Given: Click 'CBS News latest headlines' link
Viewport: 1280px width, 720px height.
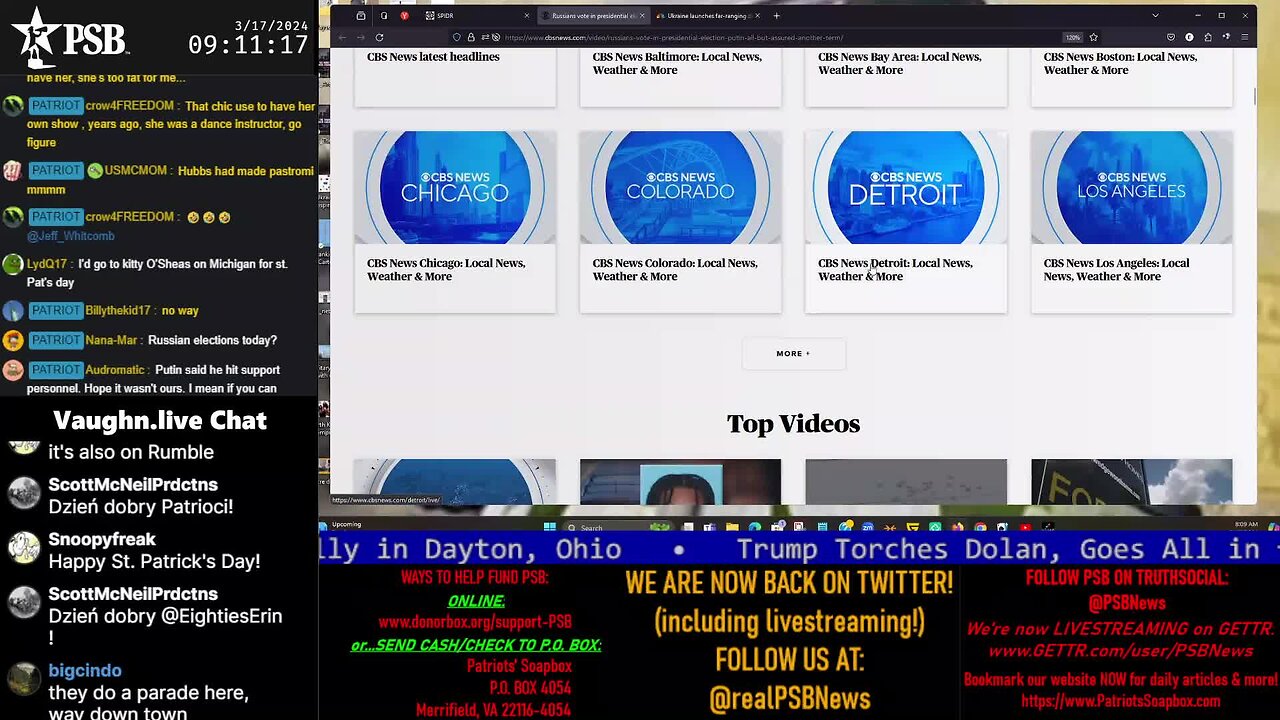Looking at the screenshot, I should coord(433,57).
